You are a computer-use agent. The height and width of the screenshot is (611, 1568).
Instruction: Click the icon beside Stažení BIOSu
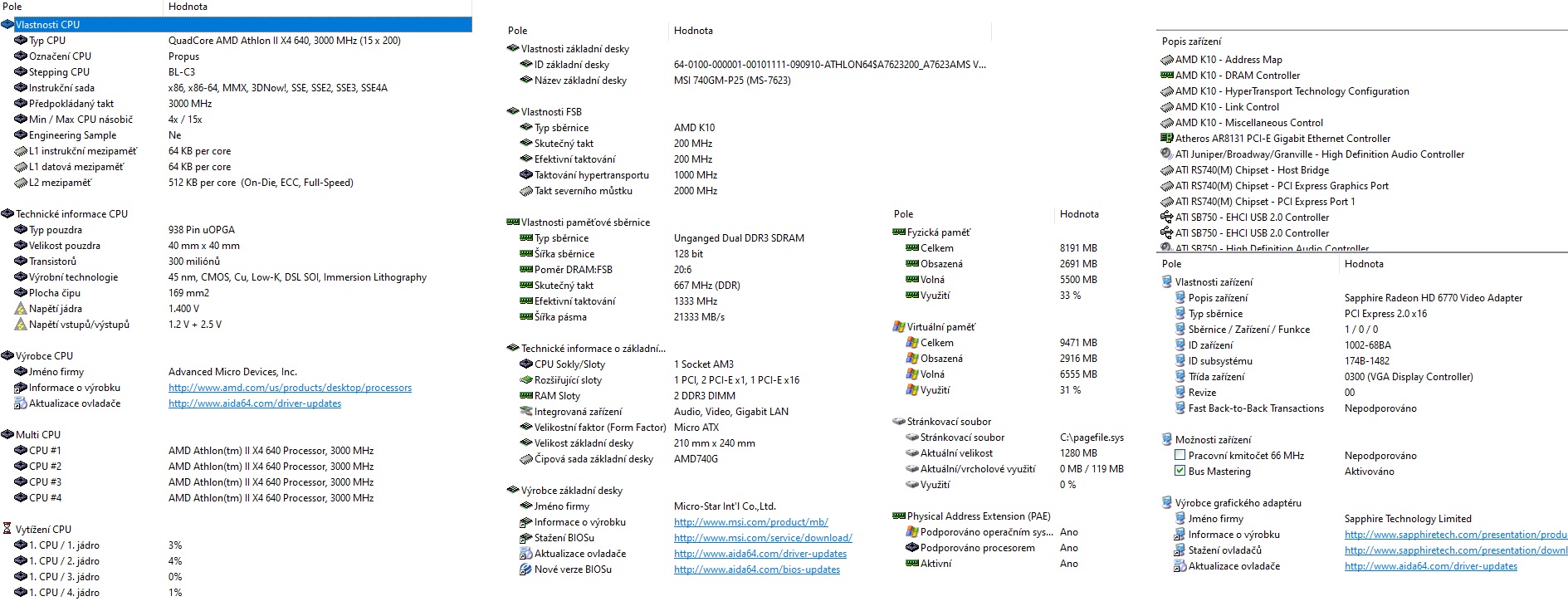526,538
